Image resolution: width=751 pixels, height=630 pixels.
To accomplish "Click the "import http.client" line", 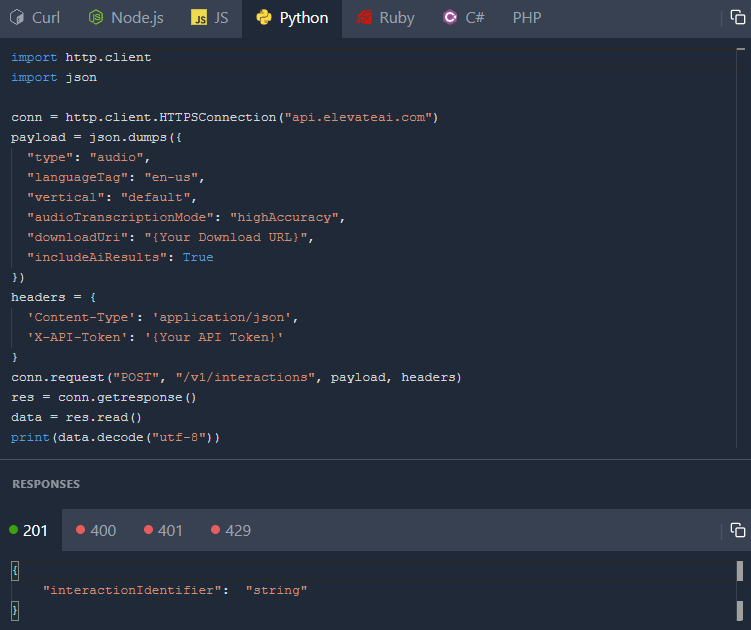I will coord(81,57).
